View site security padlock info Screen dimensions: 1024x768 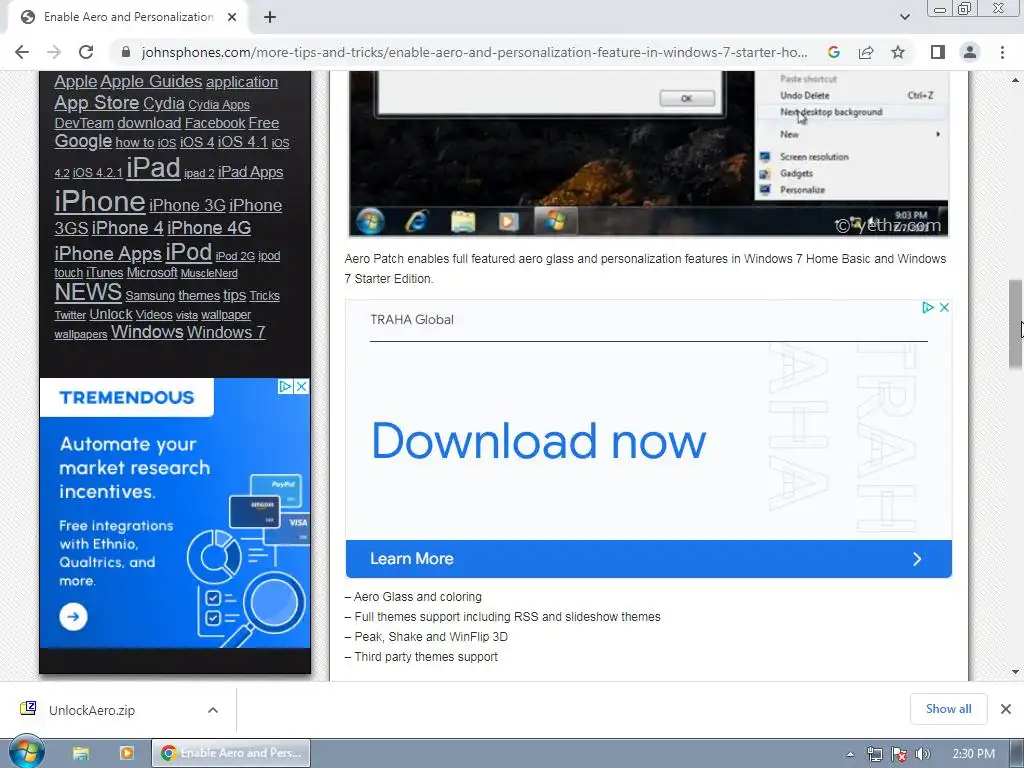(x=127, y=52)
